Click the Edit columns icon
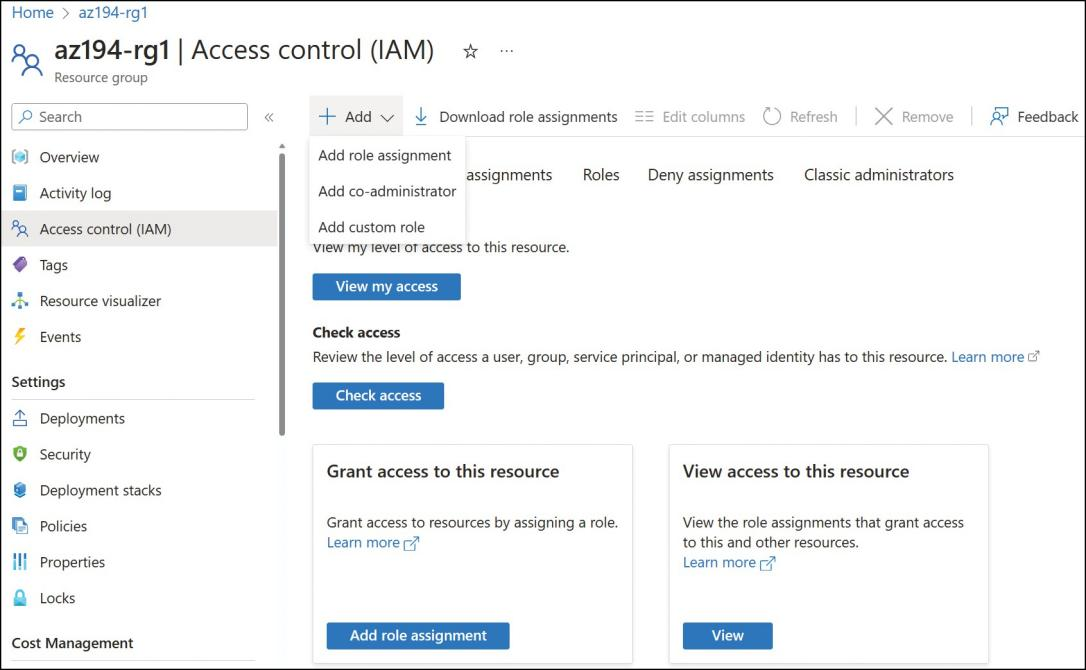The height and width of the screenshot is (670, 1086). tap(644, 117)
